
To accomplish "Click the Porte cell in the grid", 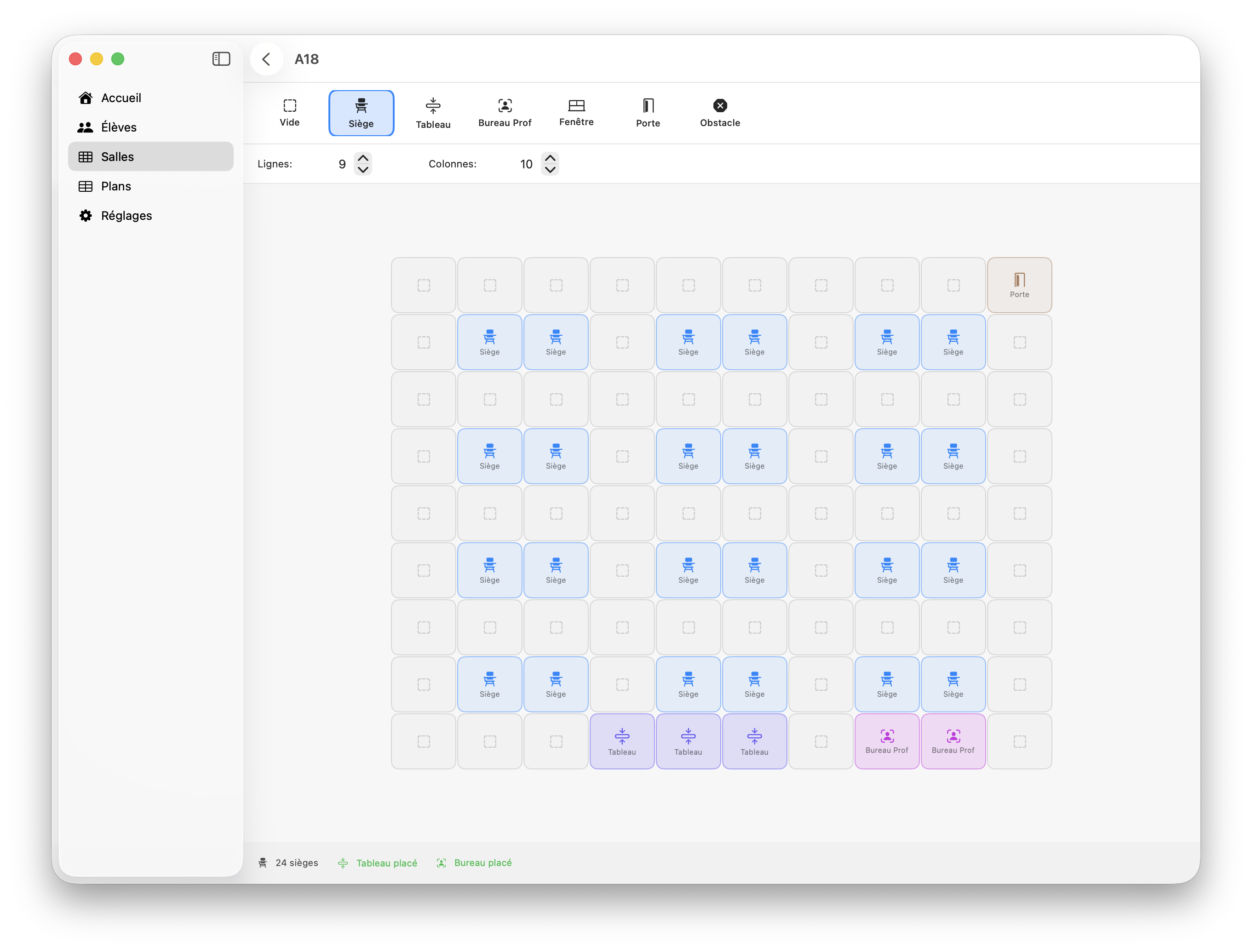I will [x=1019, y=285].
